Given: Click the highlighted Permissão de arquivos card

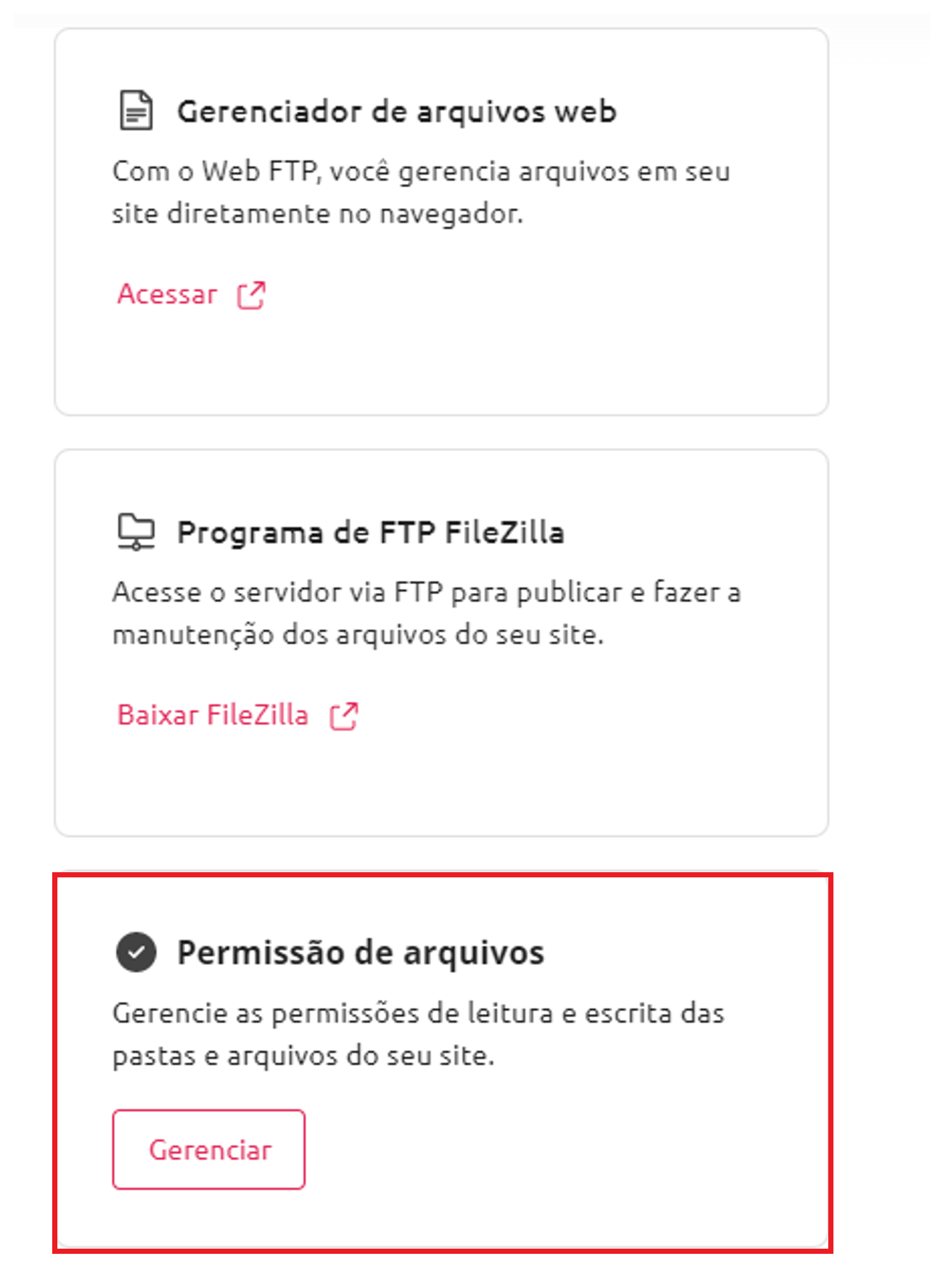Looking at the screenshot, I should click(442, 1062).
